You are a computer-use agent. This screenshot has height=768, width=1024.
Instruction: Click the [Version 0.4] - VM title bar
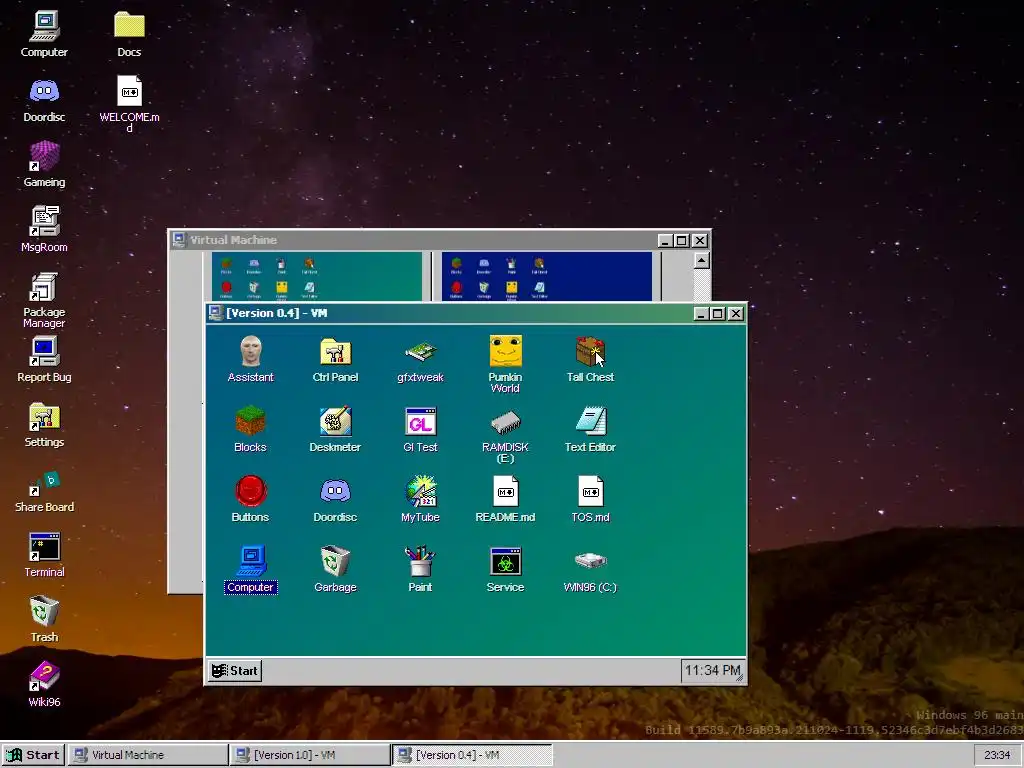(x=475, y=313)
